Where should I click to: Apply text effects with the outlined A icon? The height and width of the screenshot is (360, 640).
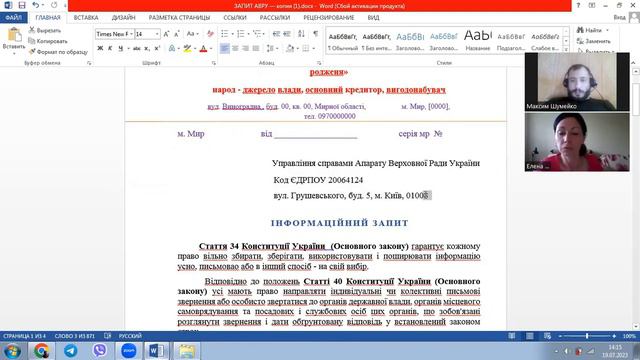tap(172, 49)
